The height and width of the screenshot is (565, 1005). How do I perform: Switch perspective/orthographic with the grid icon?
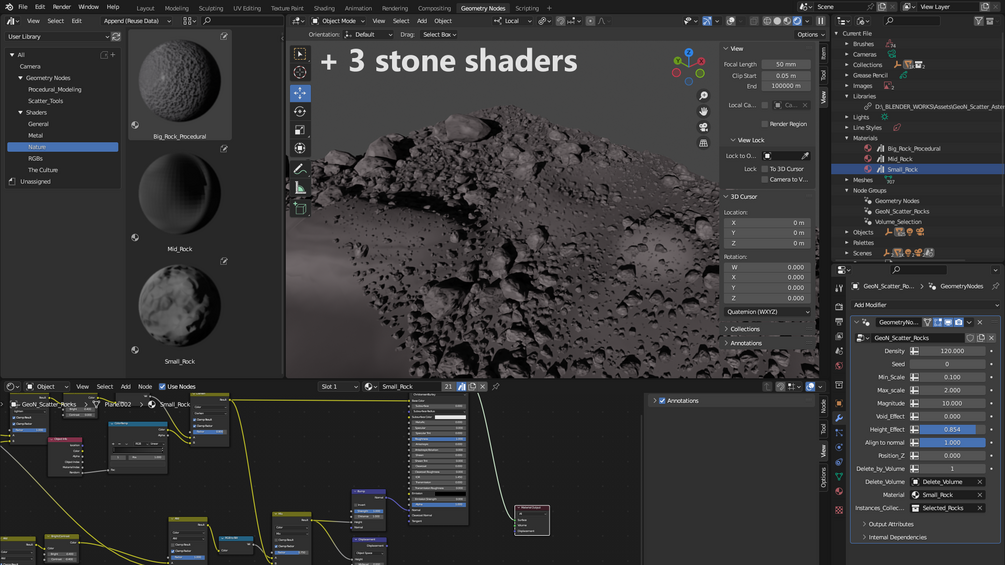pos(703,143)
